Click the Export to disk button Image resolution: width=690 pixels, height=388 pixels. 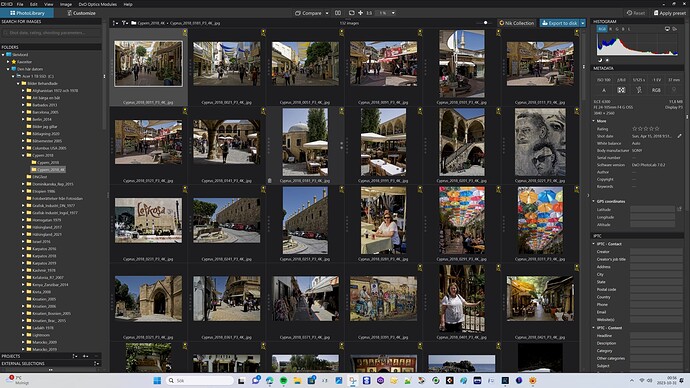559,23
